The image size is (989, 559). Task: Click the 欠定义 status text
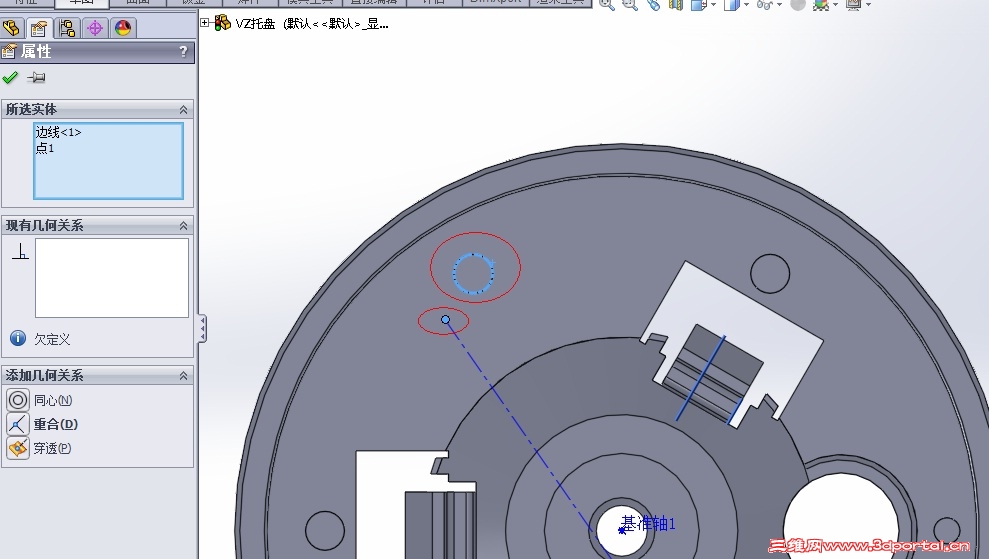click(x=52, y=339)
